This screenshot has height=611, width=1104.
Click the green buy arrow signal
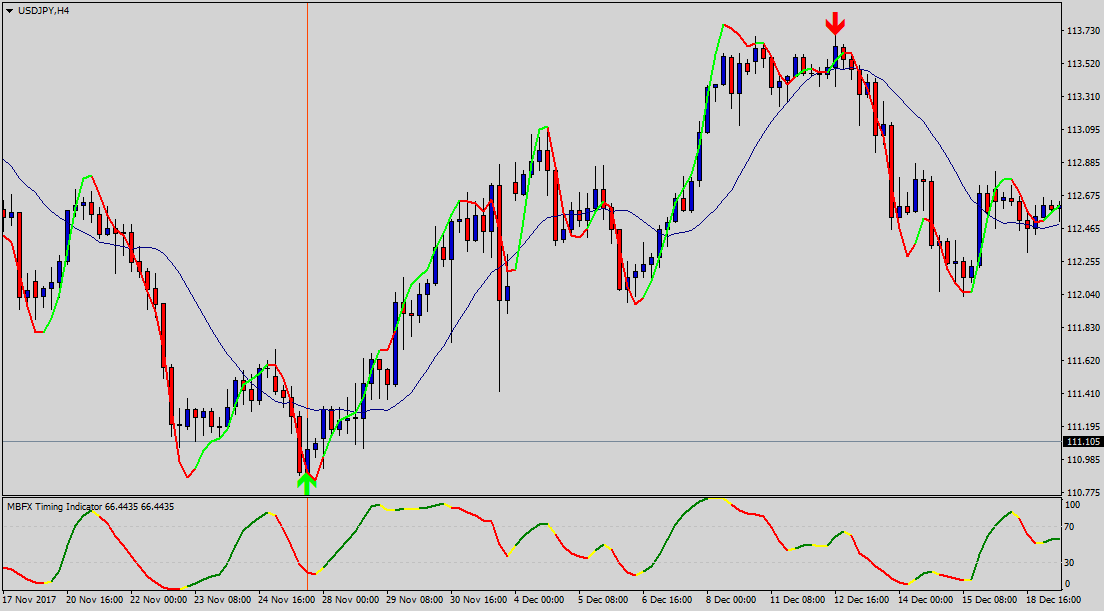pyautogui.click(x=307, y=483)
